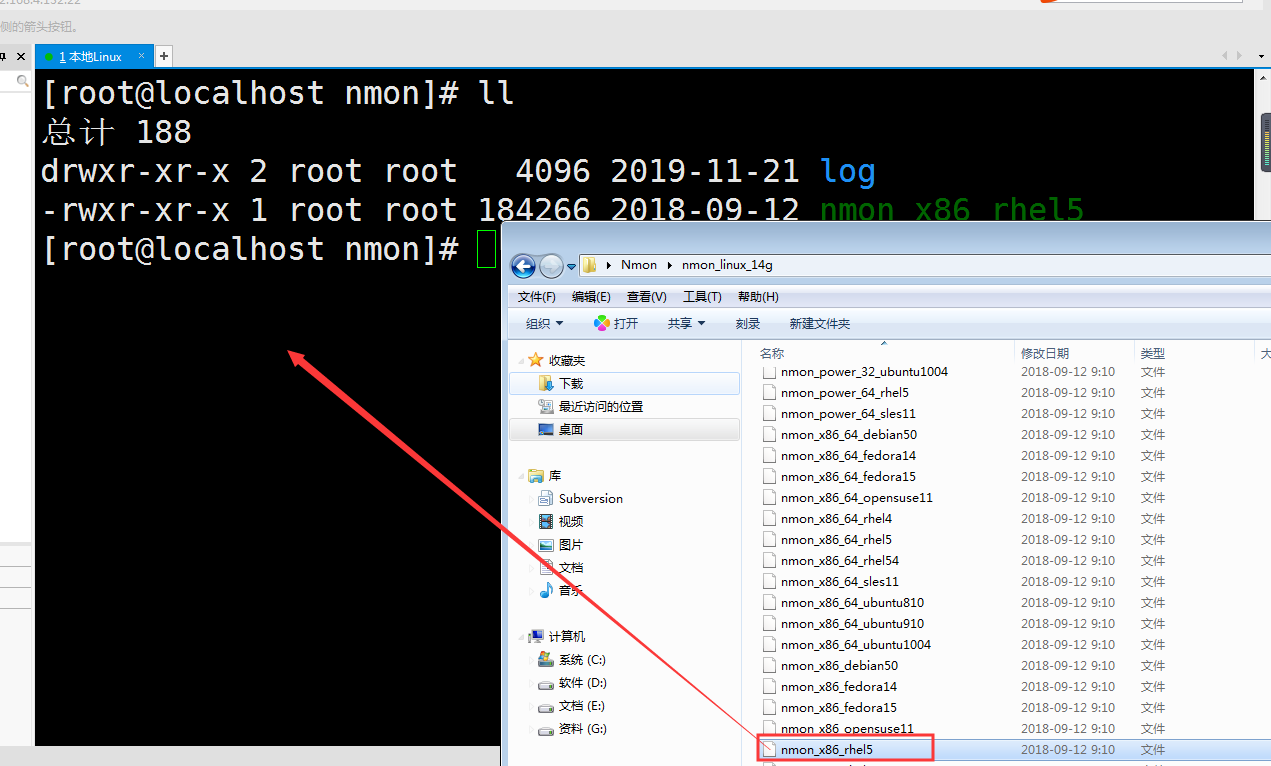Click the 系统 (C:) drive icon
Image resolution: width=1271 pixels, height=766 pixels.
(545, 659)
